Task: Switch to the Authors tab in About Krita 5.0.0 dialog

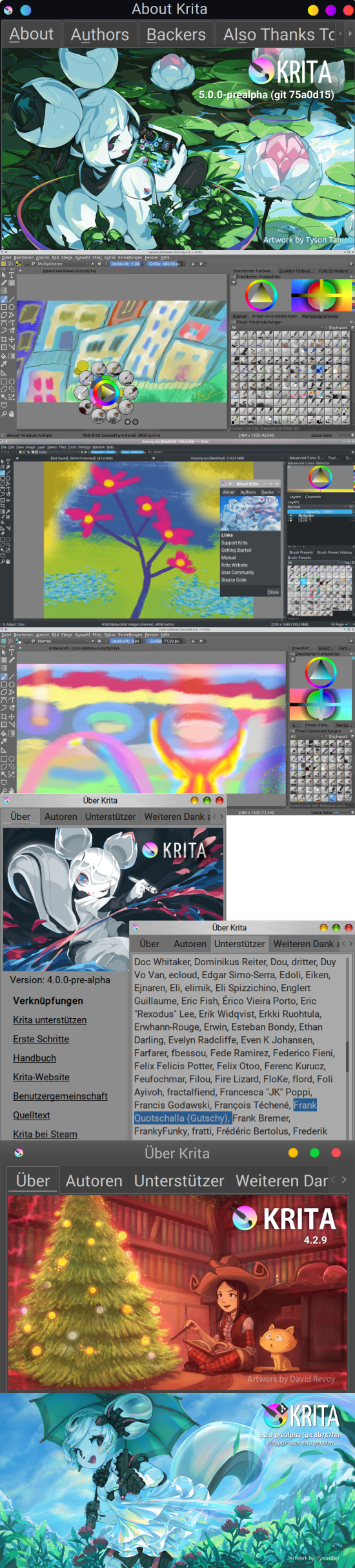Action: point(100,34)
